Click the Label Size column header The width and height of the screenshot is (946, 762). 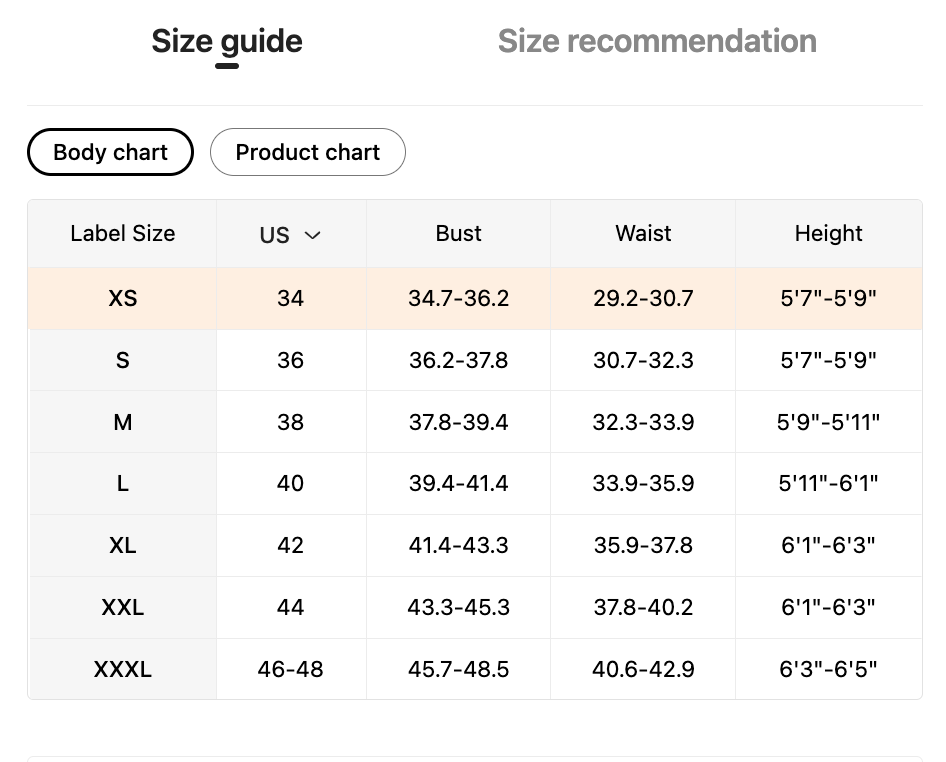pyautogui.click(x=122, y=233)
